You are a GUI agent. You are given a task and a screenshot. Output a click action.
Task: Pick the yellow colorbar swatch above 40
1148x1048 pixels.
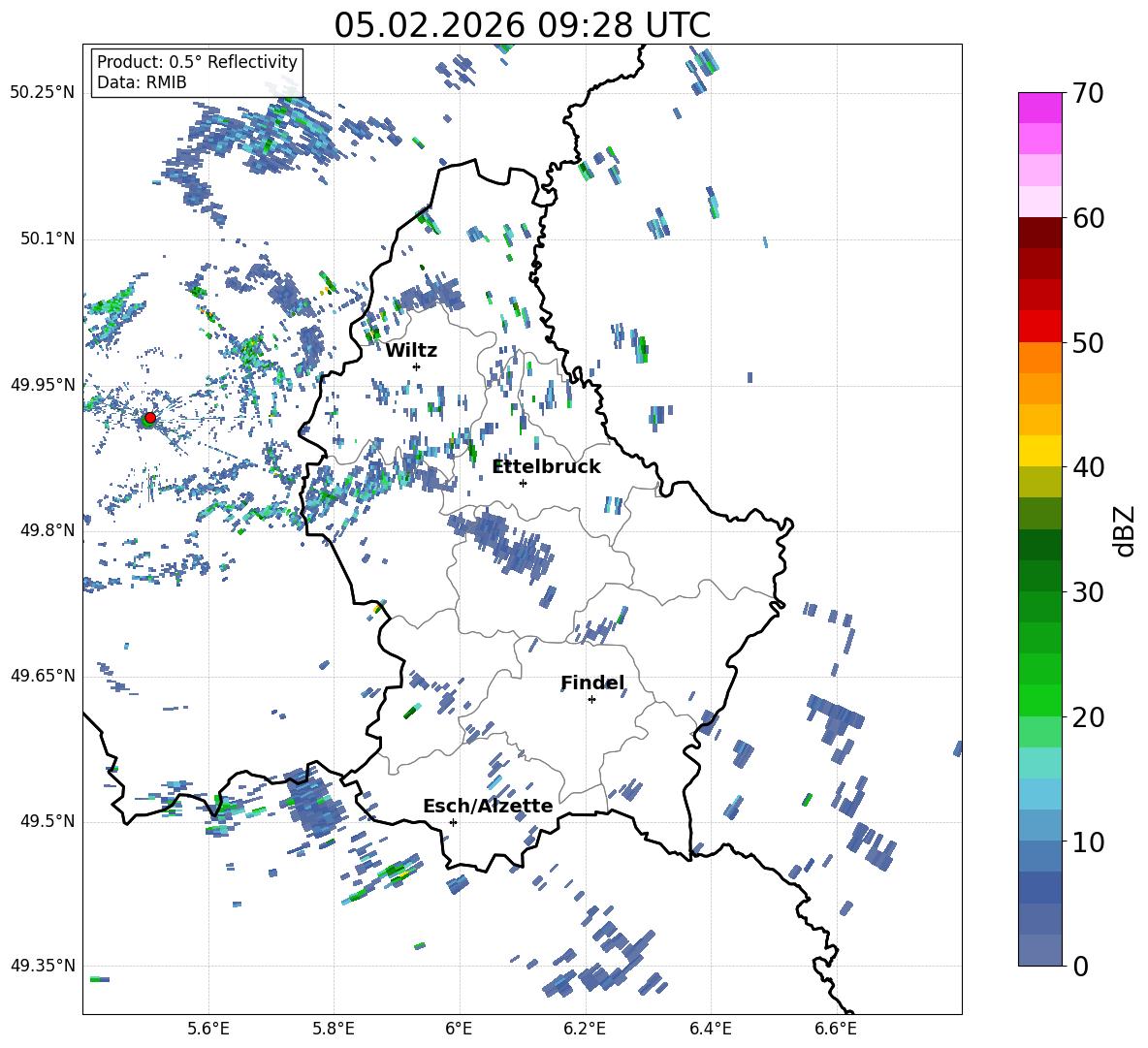point(1040,451)
